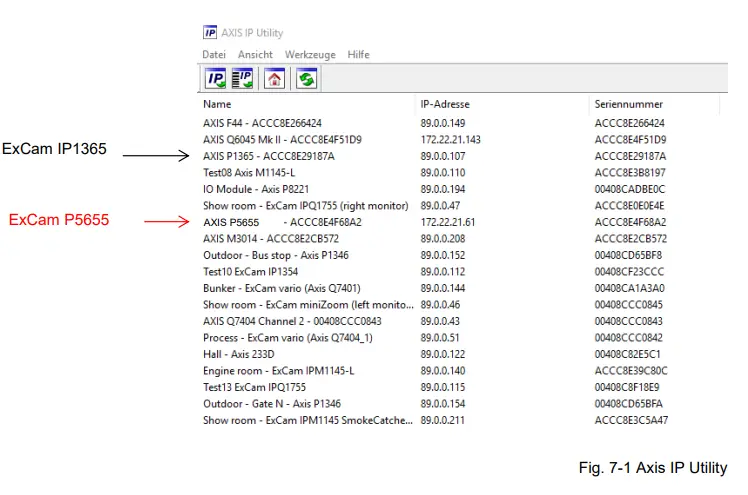
Task: Click serial number 00408CADBE0C
Action: click(x=630, y=189)
